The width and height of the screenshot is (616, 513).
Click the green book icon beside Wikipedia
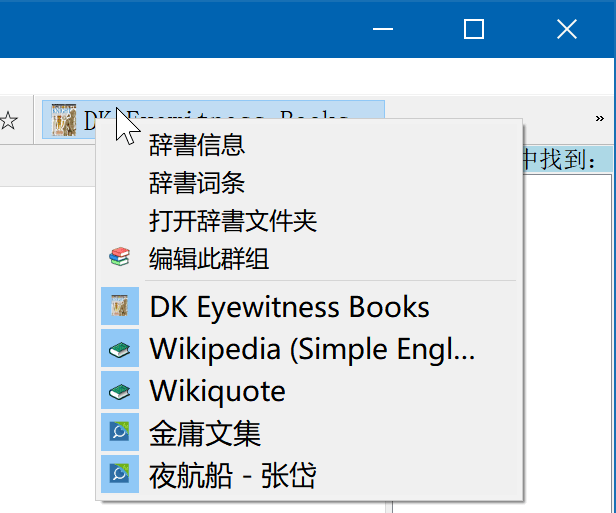pos(120,348)
